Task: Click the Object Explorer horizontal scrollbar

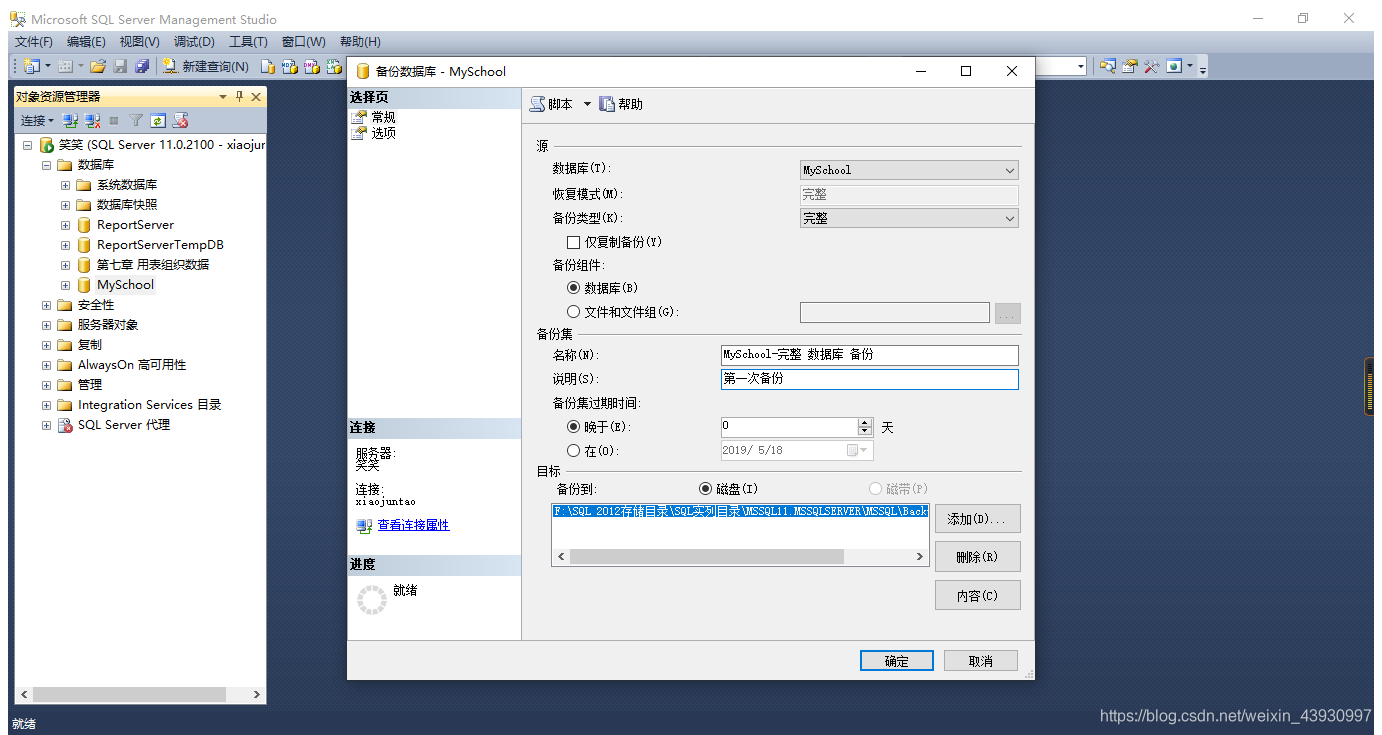Action: (140, 694)
